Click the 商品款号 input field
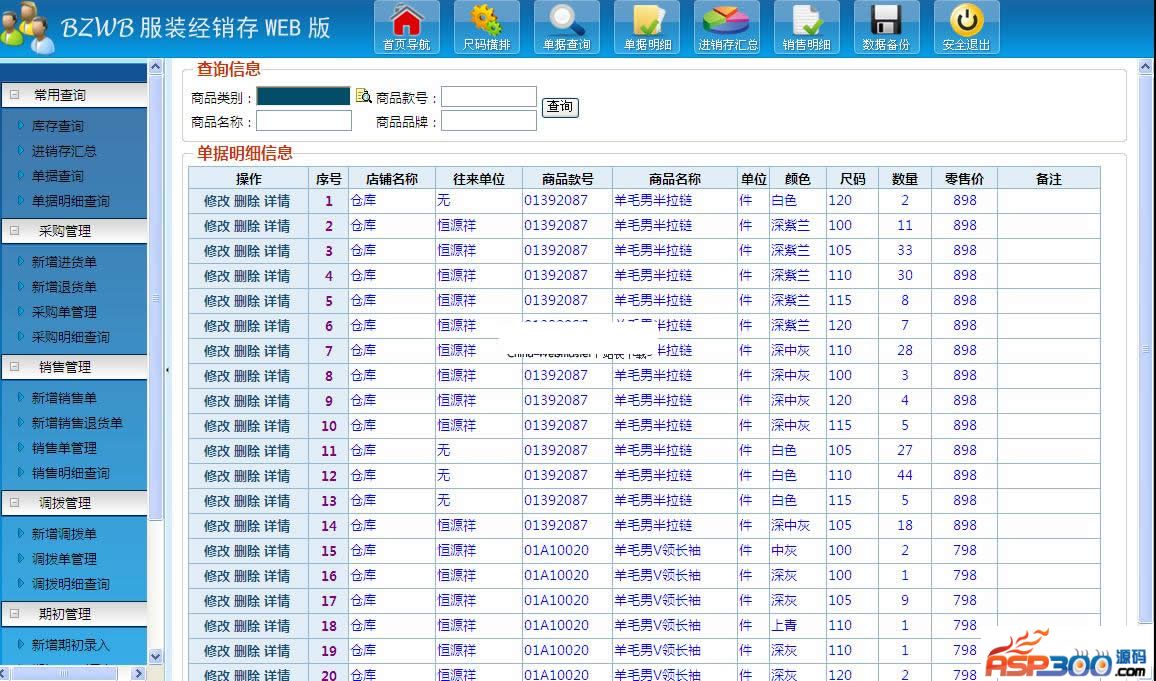 [x=489, y=97]
